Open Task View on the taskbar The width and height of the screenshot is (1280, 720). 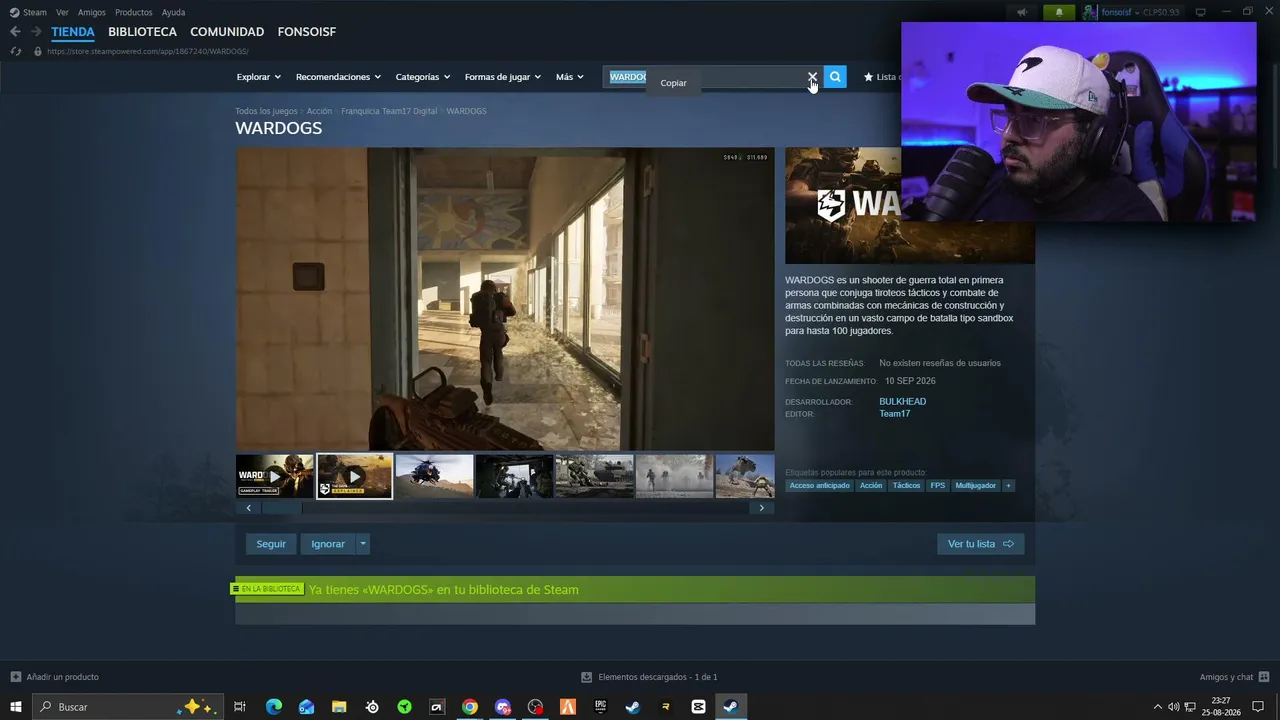(x=240, y=707)
